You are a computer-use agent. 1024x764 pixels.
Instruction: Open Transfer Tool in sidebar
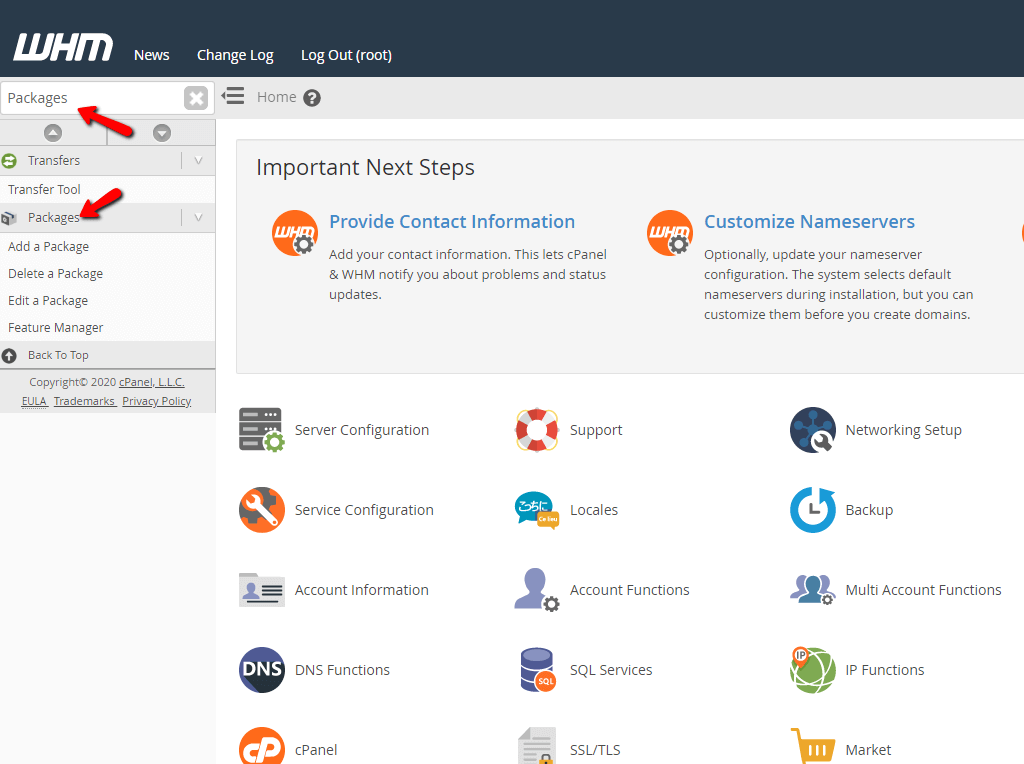[44, 189]
